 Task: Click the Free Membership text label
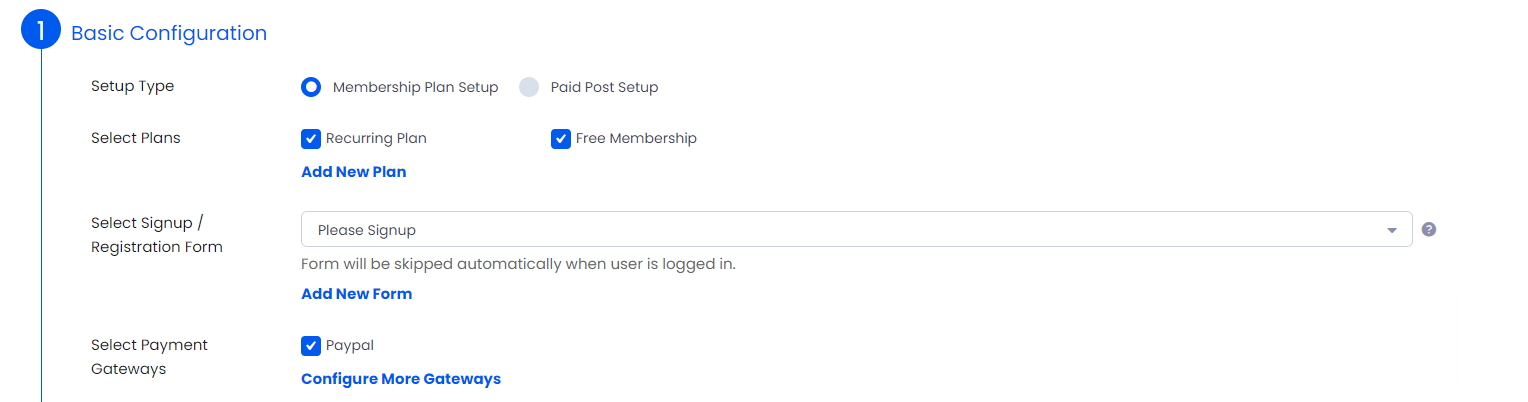(x=636, y=138)
